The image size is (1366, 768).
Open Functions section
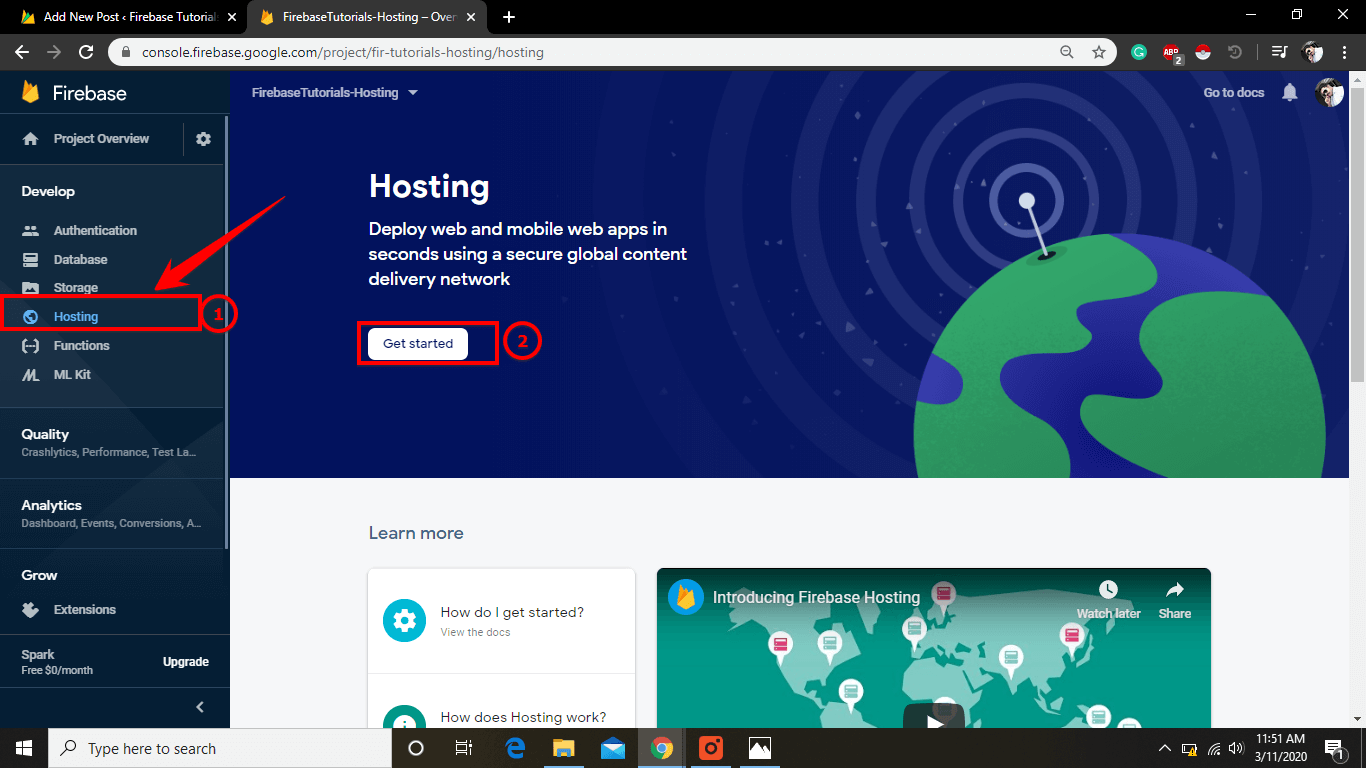(82, 346)
